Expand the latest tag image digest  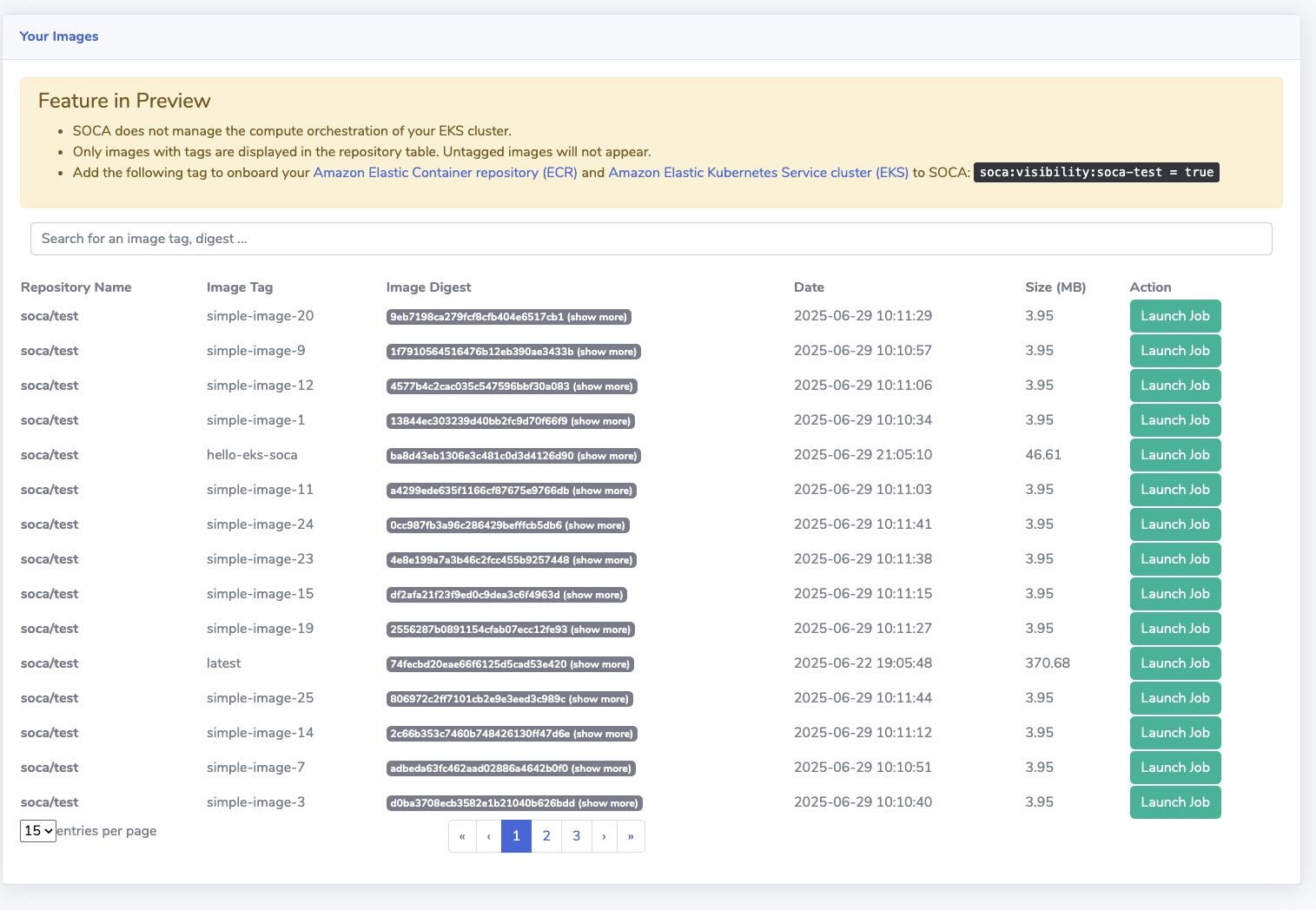[x=599, y=664]
